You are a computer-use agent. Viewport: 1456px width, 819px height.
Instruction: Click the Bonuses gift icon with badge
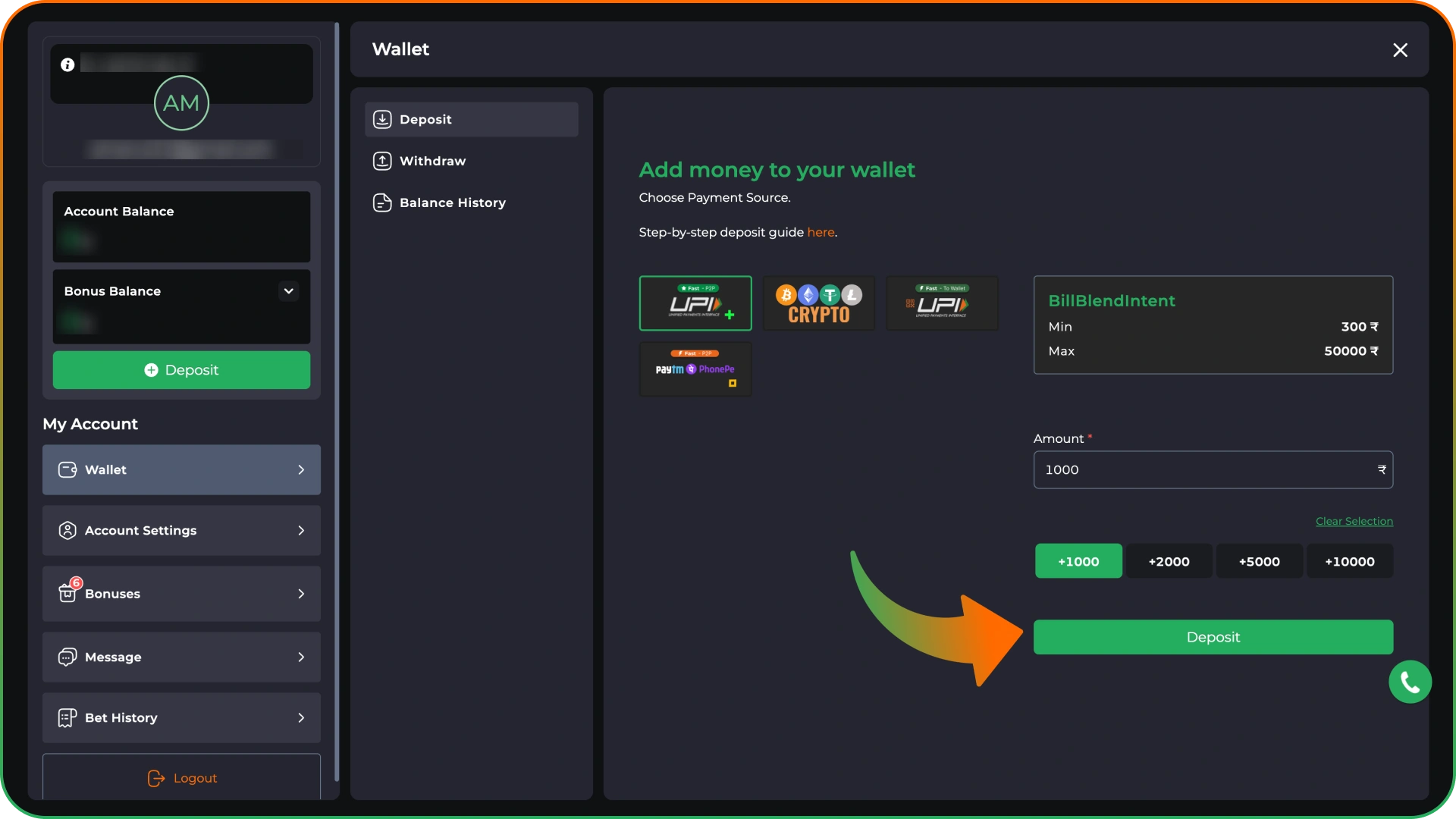69,591
